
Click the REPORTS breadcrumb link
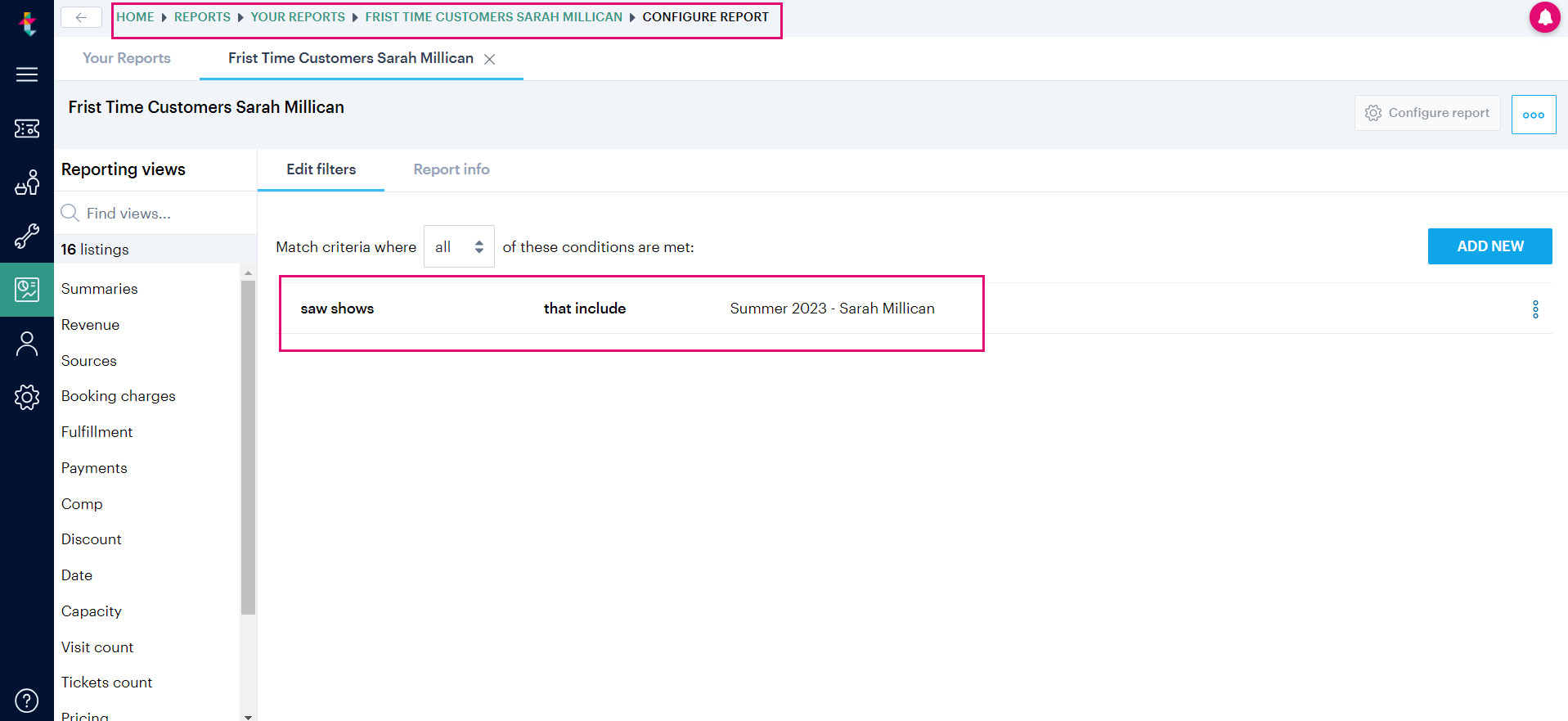point(202,17)
